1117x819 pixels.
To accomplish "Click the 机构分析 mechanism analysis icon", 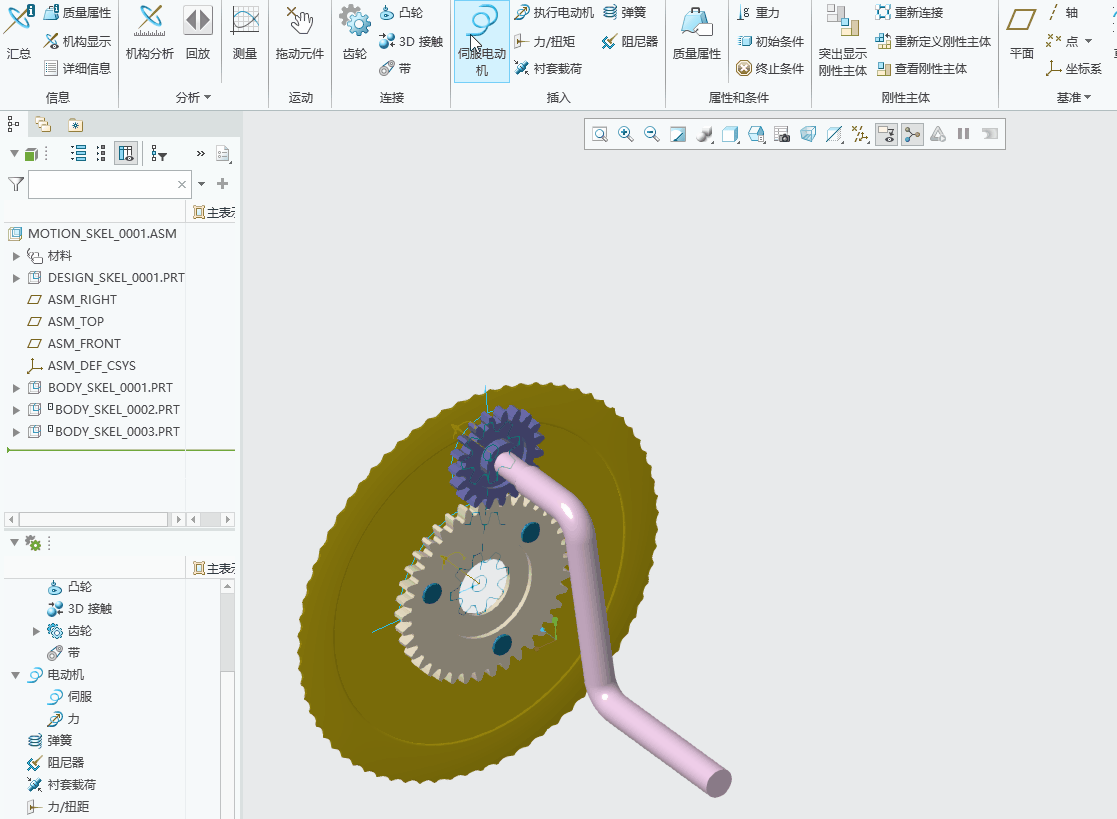I will 150,33.
